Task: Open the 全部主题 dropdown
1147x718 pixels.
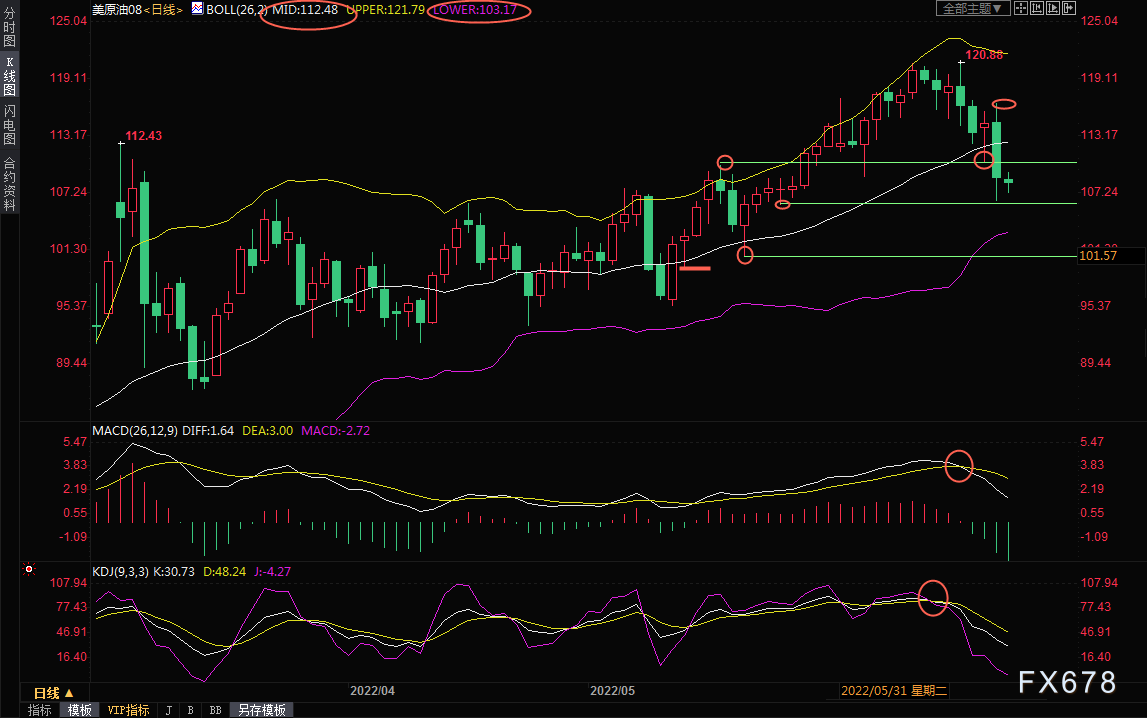Action: (972, 8)
